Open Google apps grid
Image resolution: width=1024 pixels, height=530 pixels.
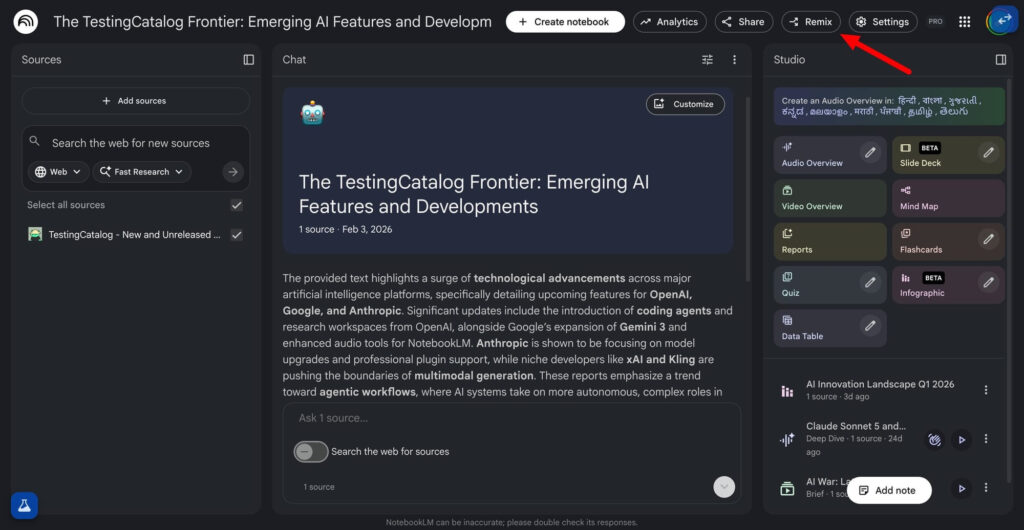pos(964,21)
